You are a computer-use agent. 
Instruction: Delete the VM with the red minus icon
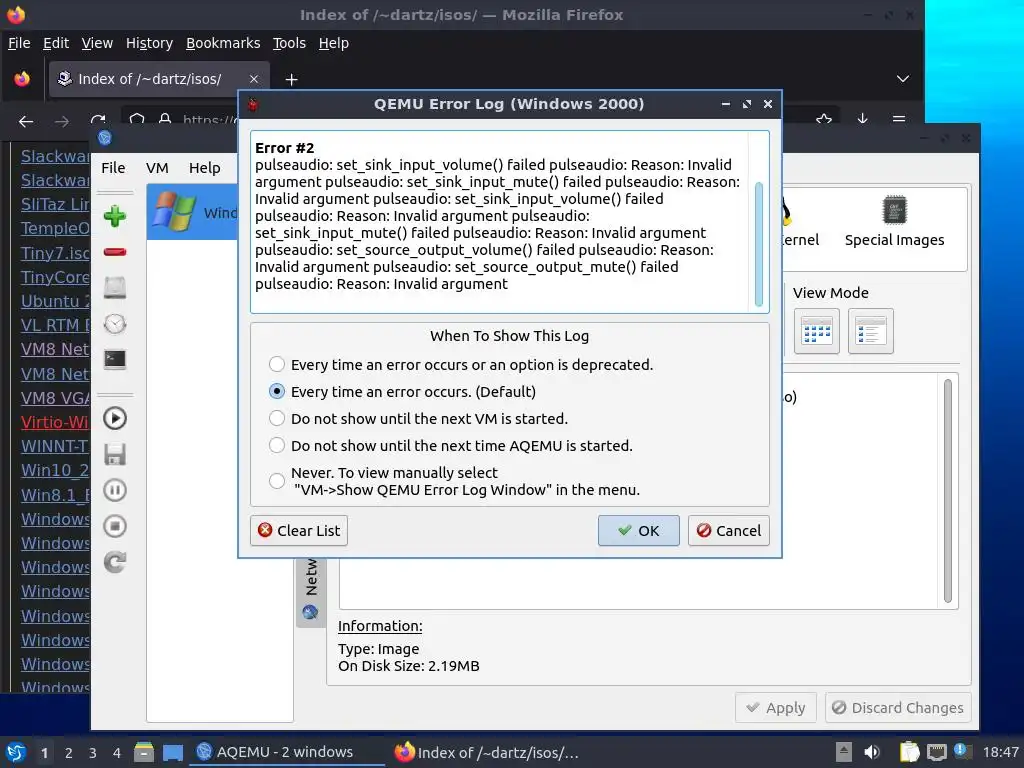click(x=115, y=252)
